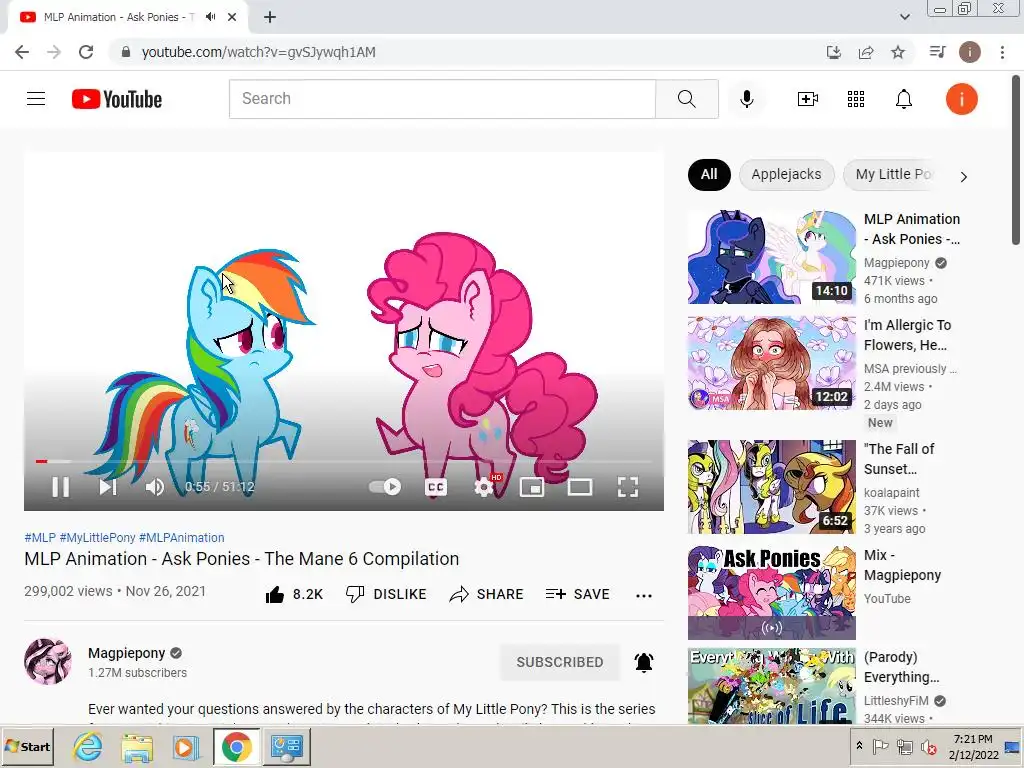Open a new browser tab

270,17
